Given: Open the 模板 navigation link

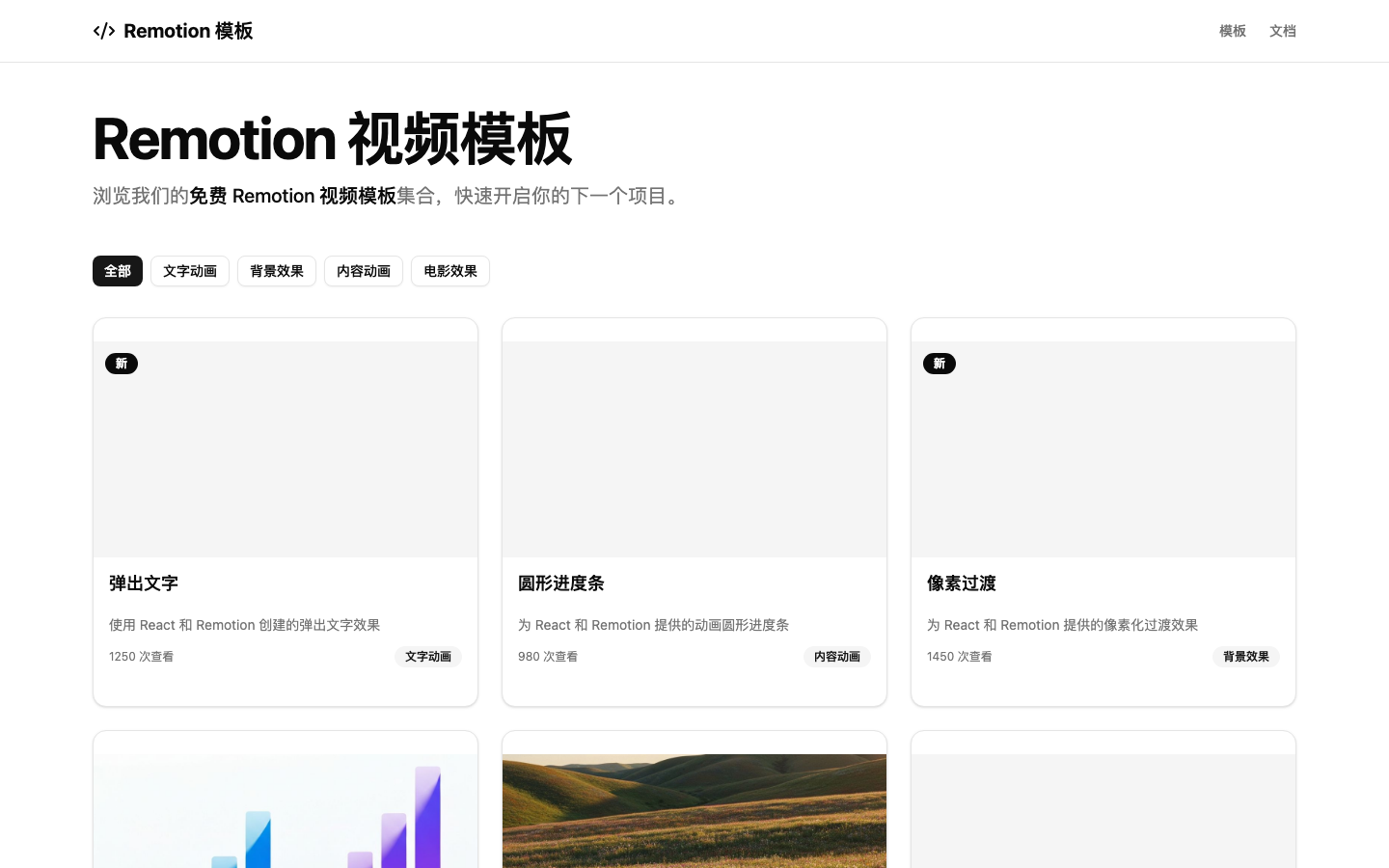Looking at the screenshot, I should pyautogui.click(x=1233, y=31).
